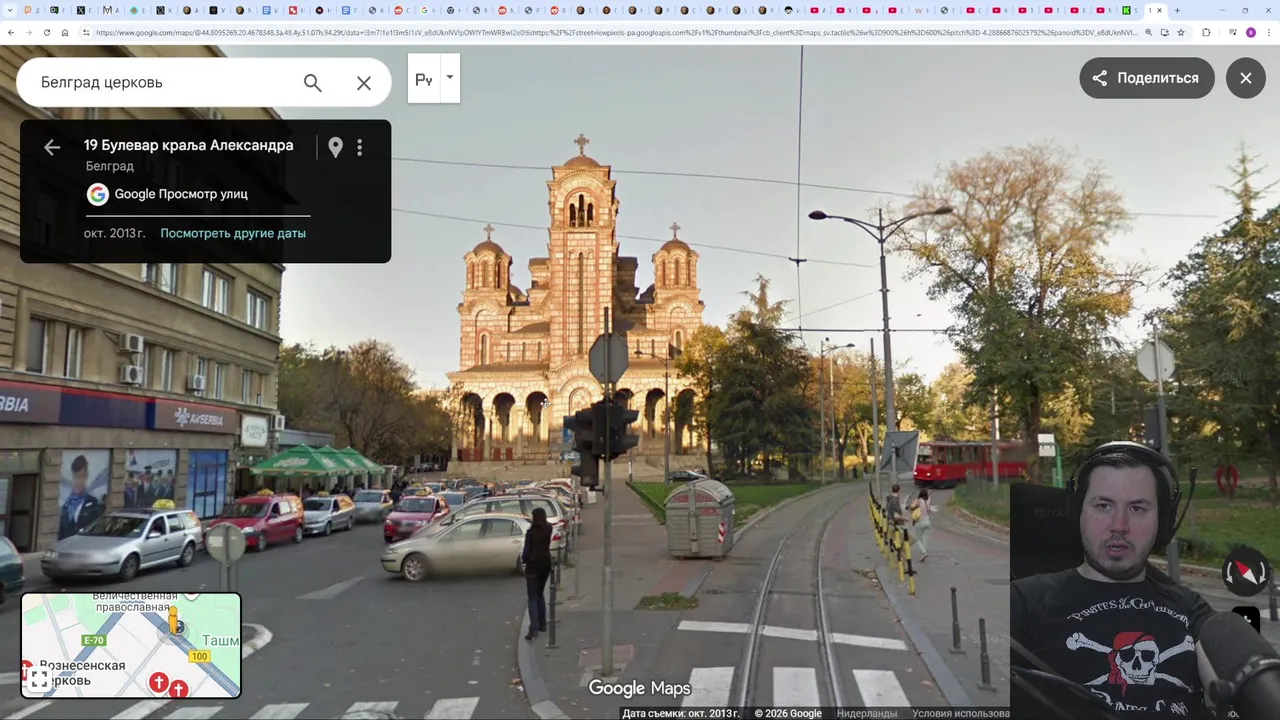Click the Google Maps URL in address bar
This screenshot has width=1280, height=720.
pos(615,33)
